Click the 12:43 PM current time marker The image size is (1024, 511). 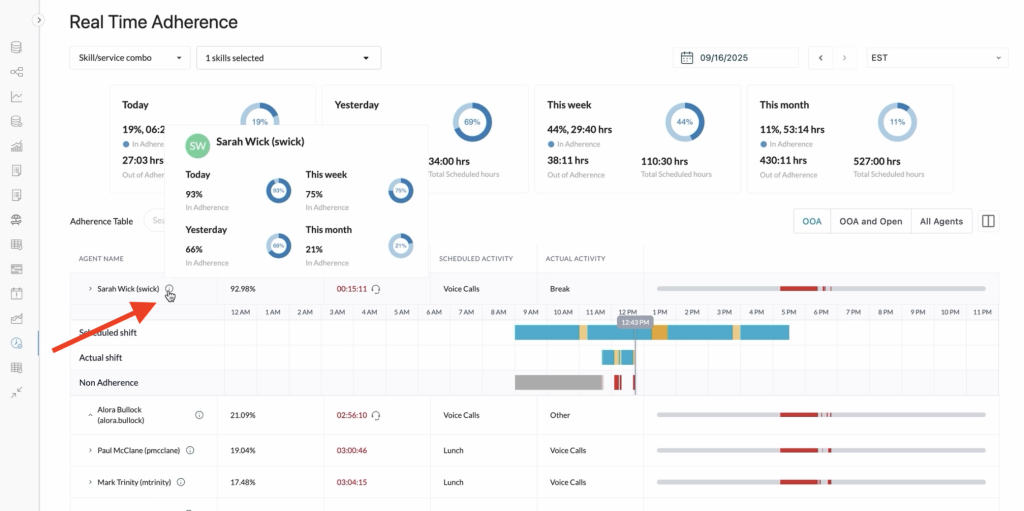coord(634,323)
